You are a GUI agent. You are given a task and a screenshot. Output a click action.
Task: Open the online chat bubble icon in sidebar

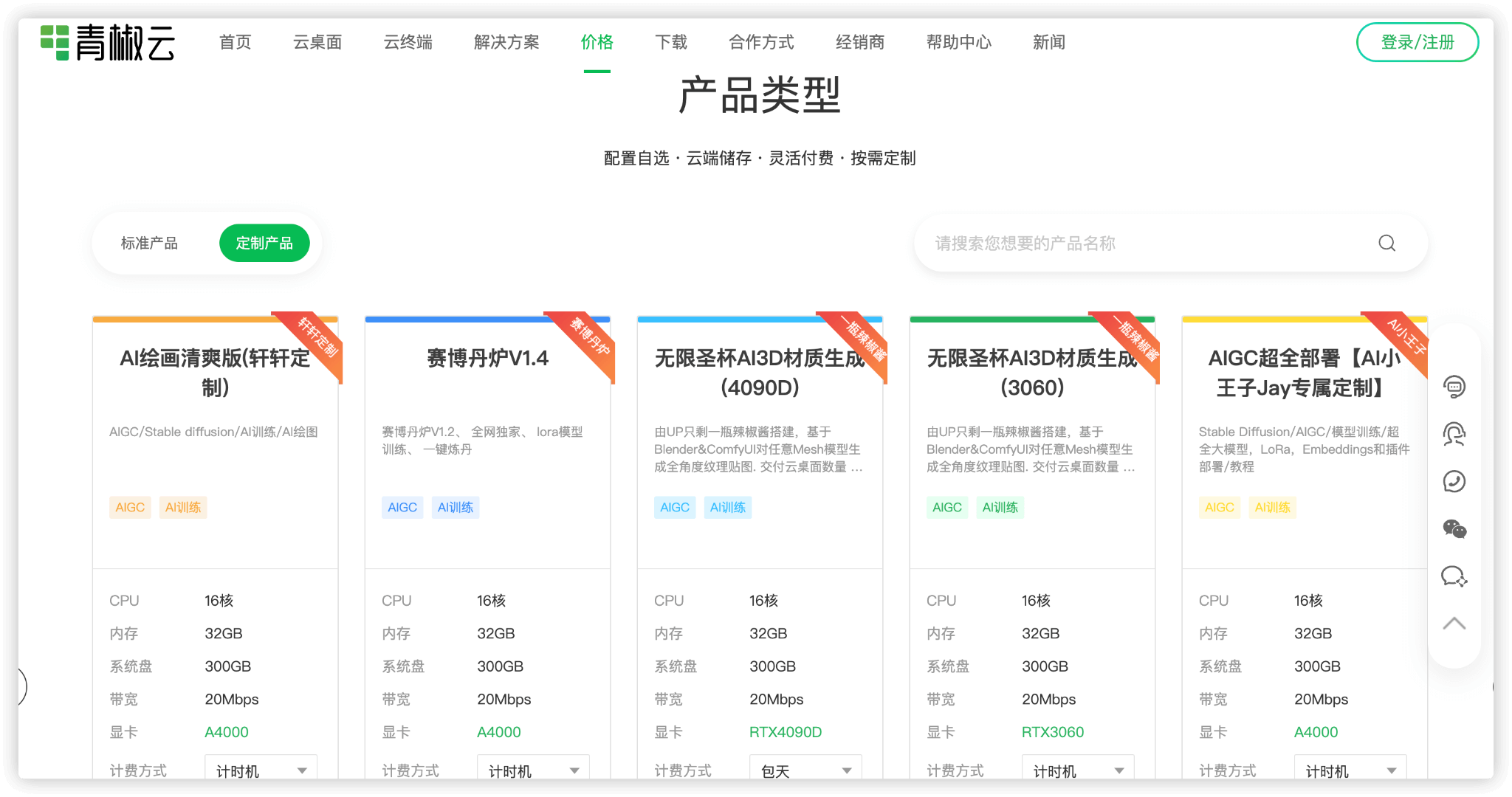click(1454, 387)
